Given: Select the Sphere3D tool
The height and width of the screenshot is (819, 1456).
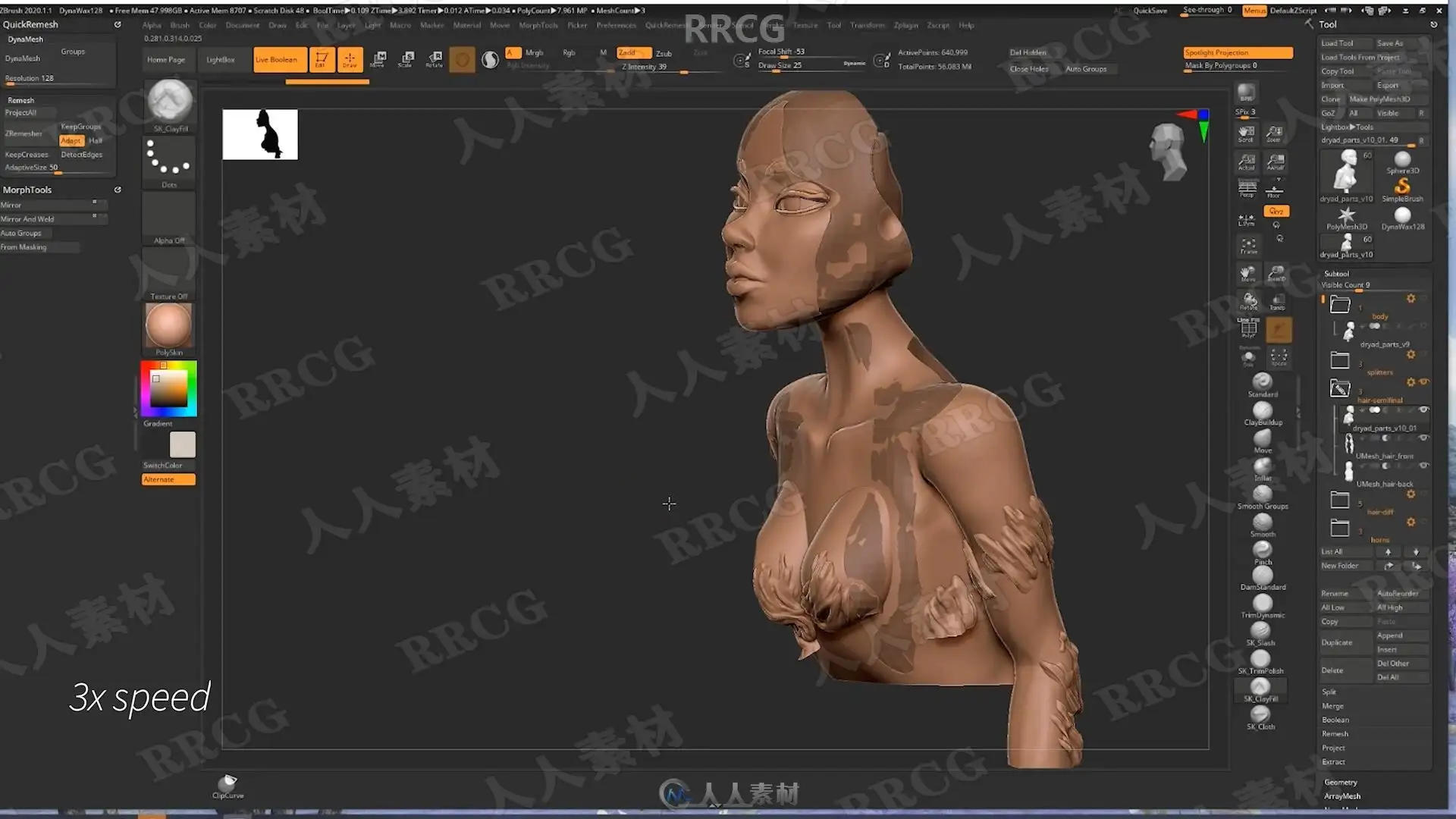Looking at the screenshot, I should [1402, 162].
